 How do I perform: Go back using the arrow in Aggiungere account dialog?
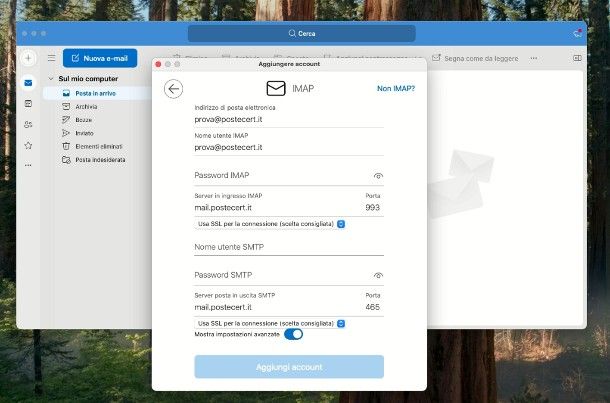point(174,89)
